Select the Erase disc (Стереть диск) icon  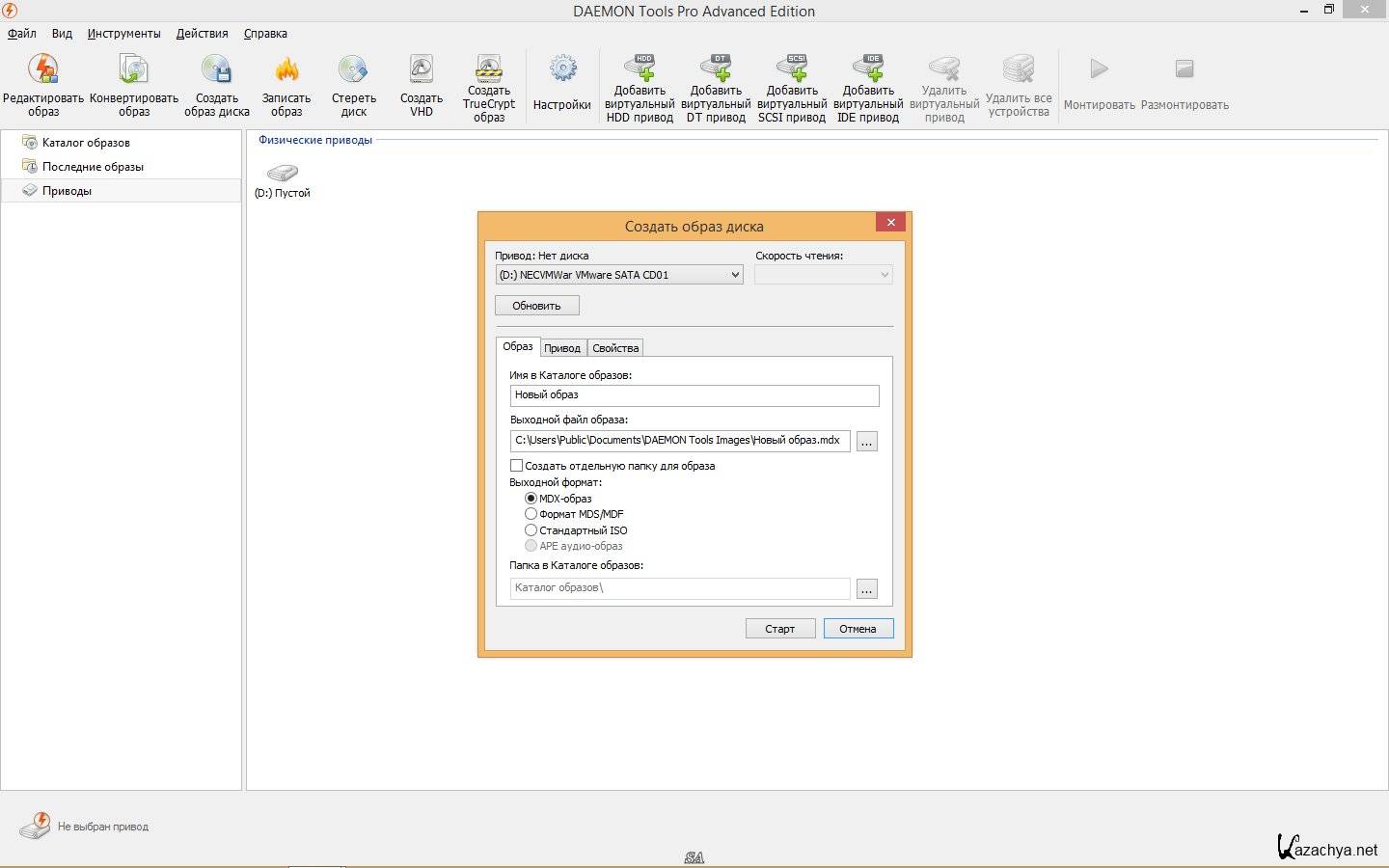[x=353, y=70]
